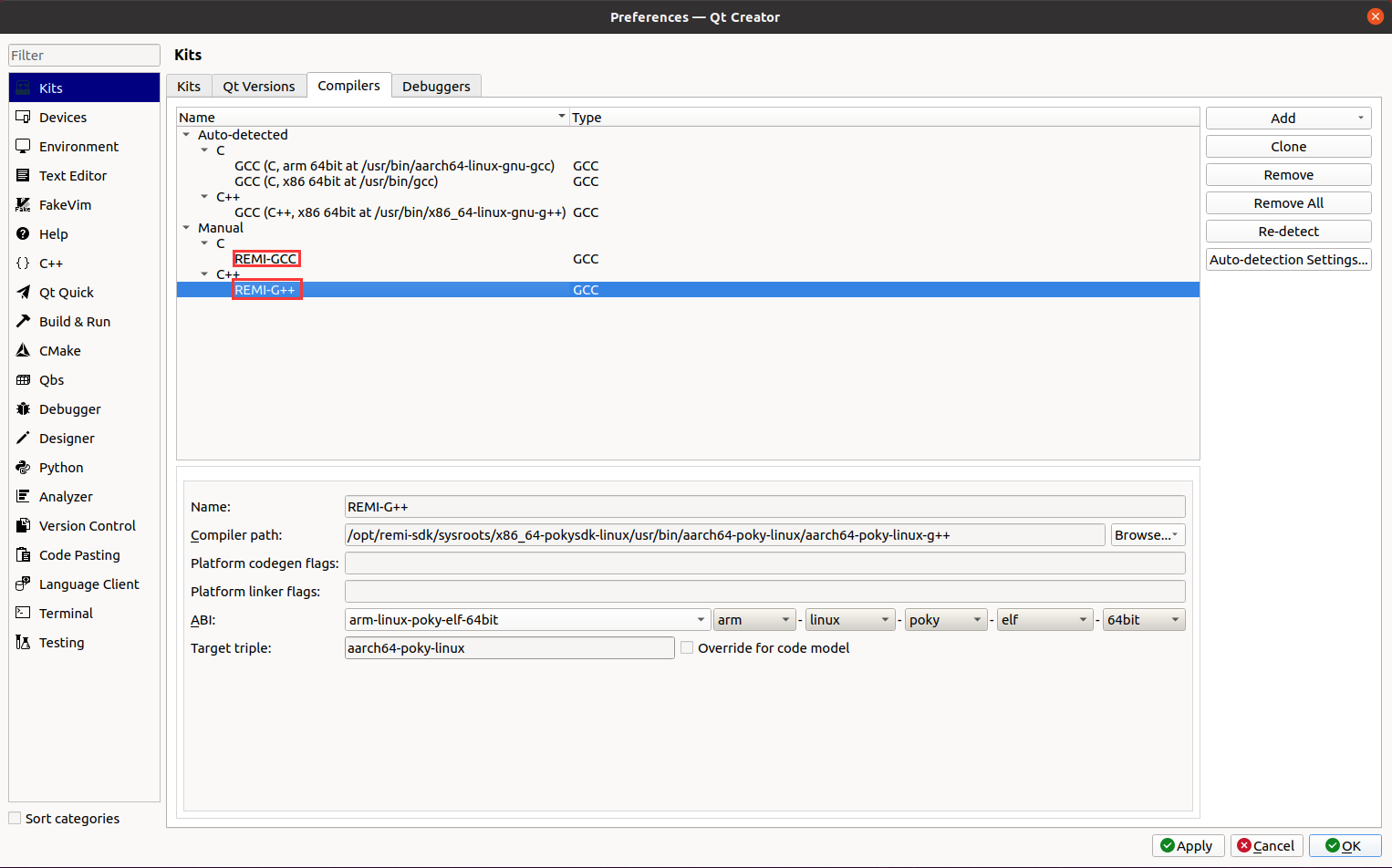Collapse the Auto-detected compilers group
Screen dimensions: 1392x868
[x=186, y=135]
